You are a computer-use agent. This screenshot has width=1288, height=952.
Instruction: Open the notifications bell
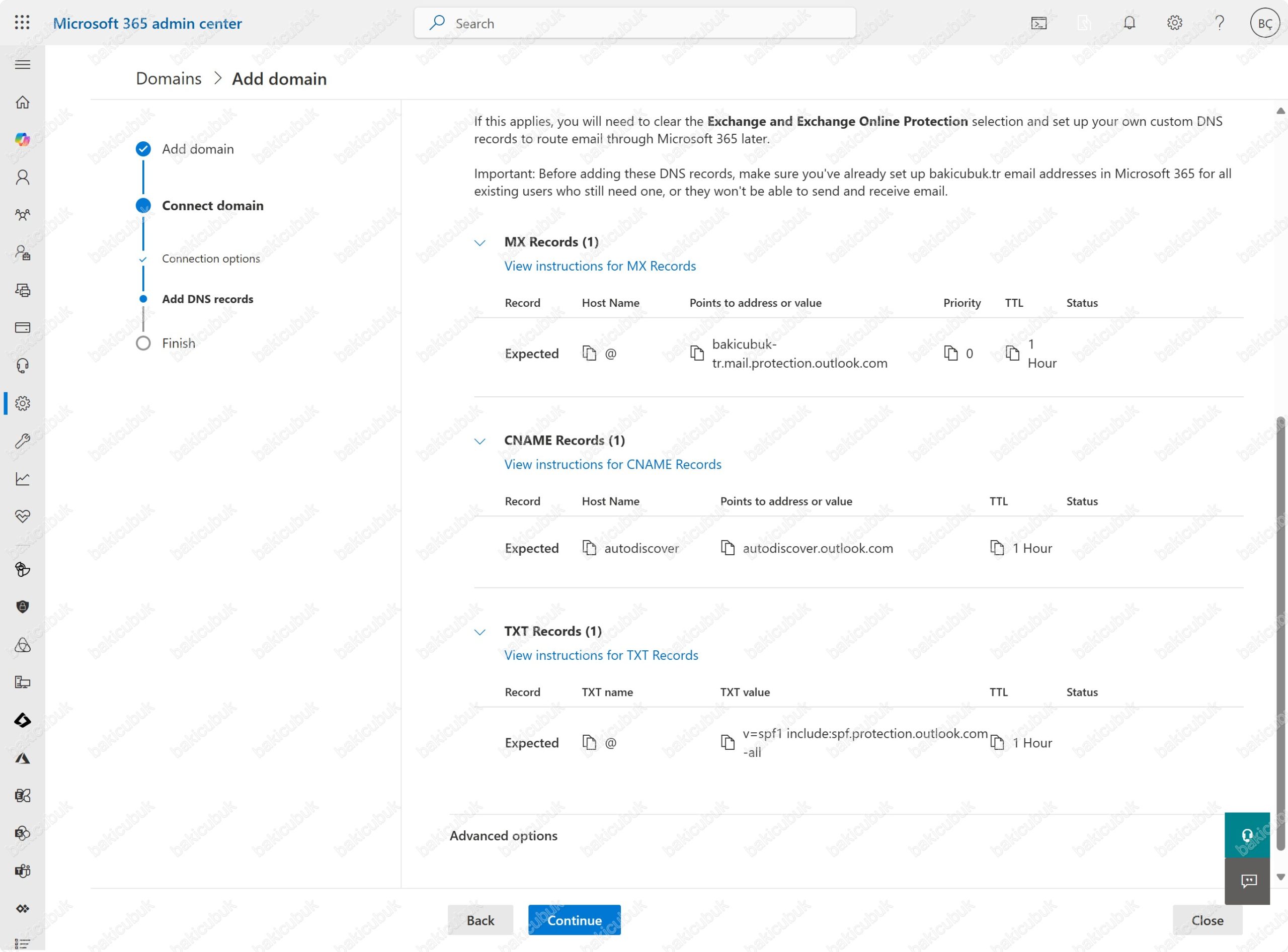point(1129,23)
